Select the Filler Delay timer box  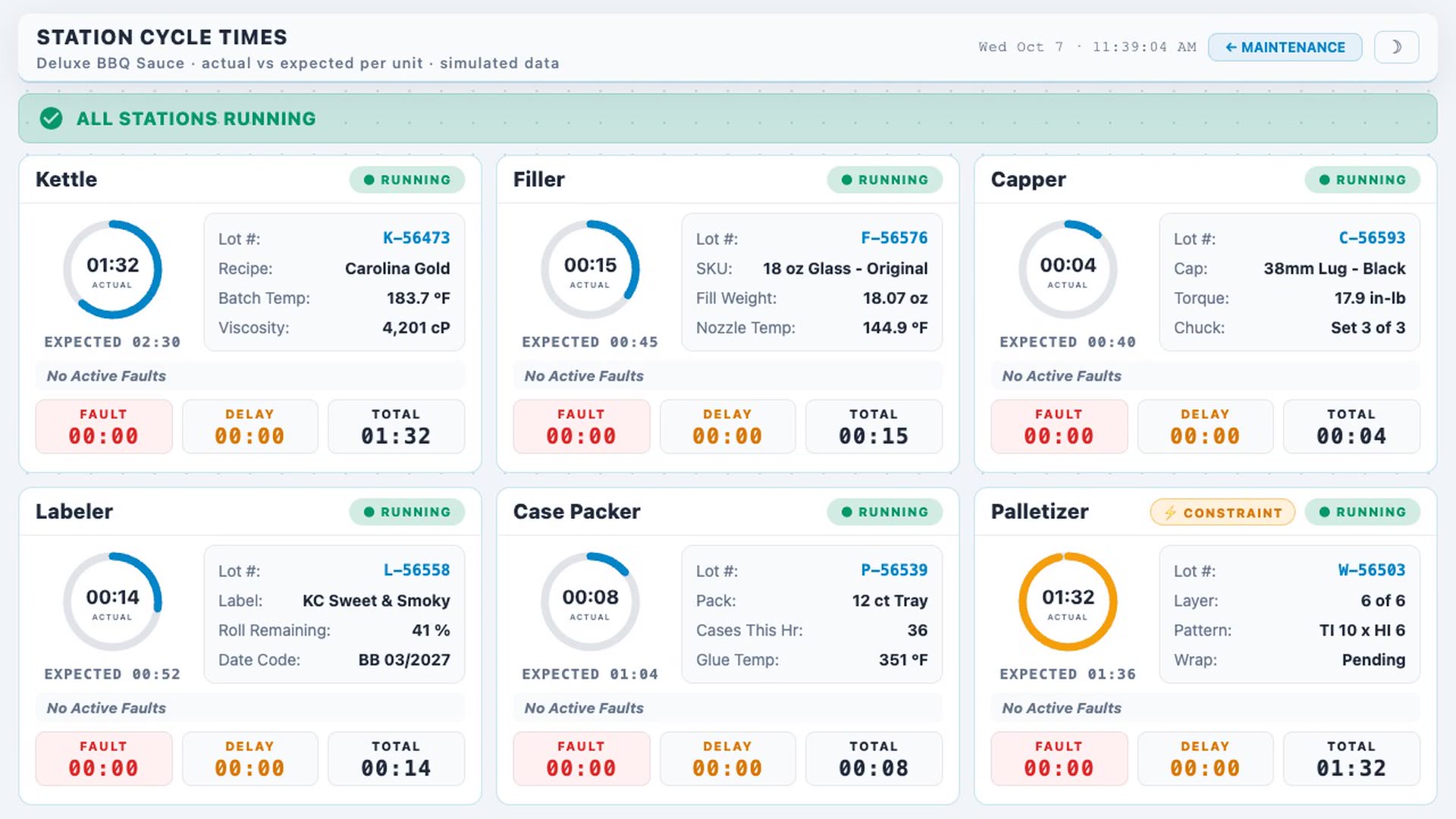point(728,427)
